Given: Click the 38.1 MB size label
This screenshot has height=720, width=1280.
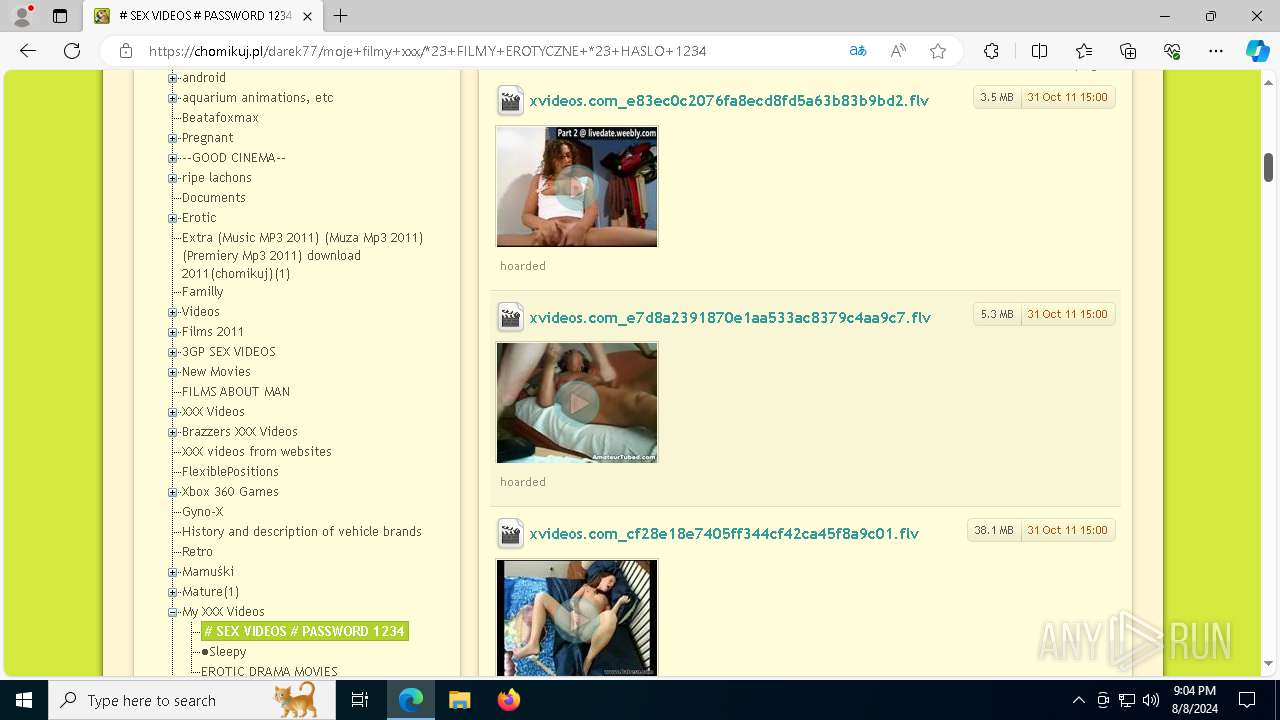Looking at the screenshot, I should click(x=994, y=530).
